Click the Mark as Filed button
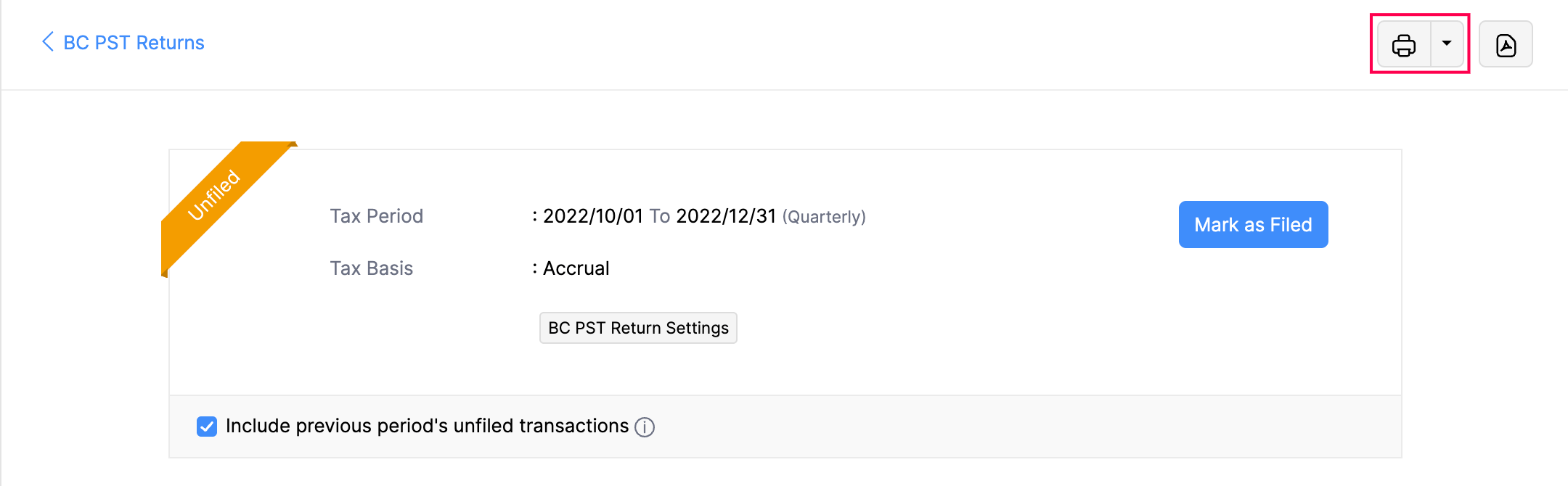1568x486 pixels. tap(1253, 224)
